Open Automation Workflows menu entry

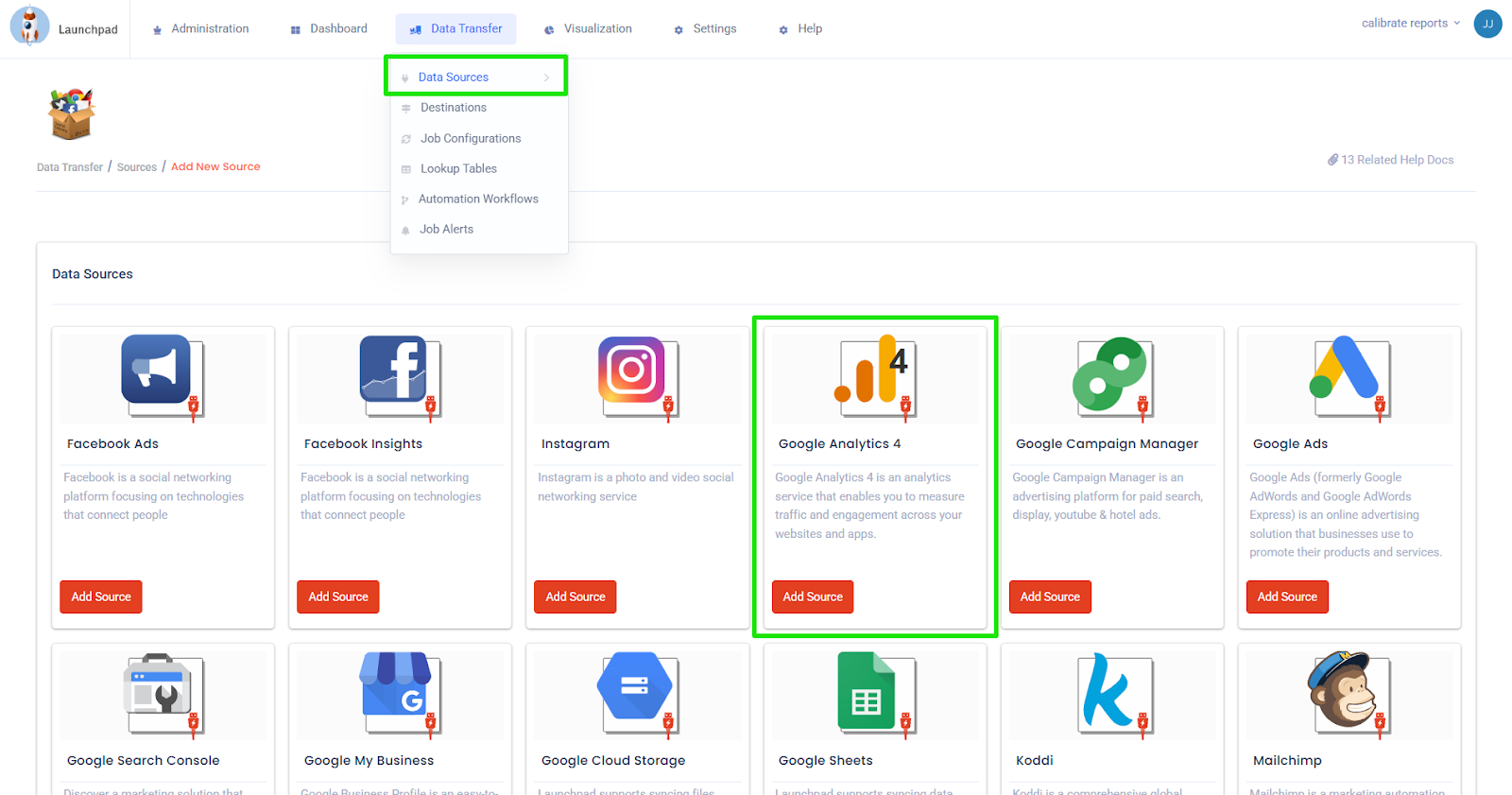pyautogui.click(x=478, y=199)
